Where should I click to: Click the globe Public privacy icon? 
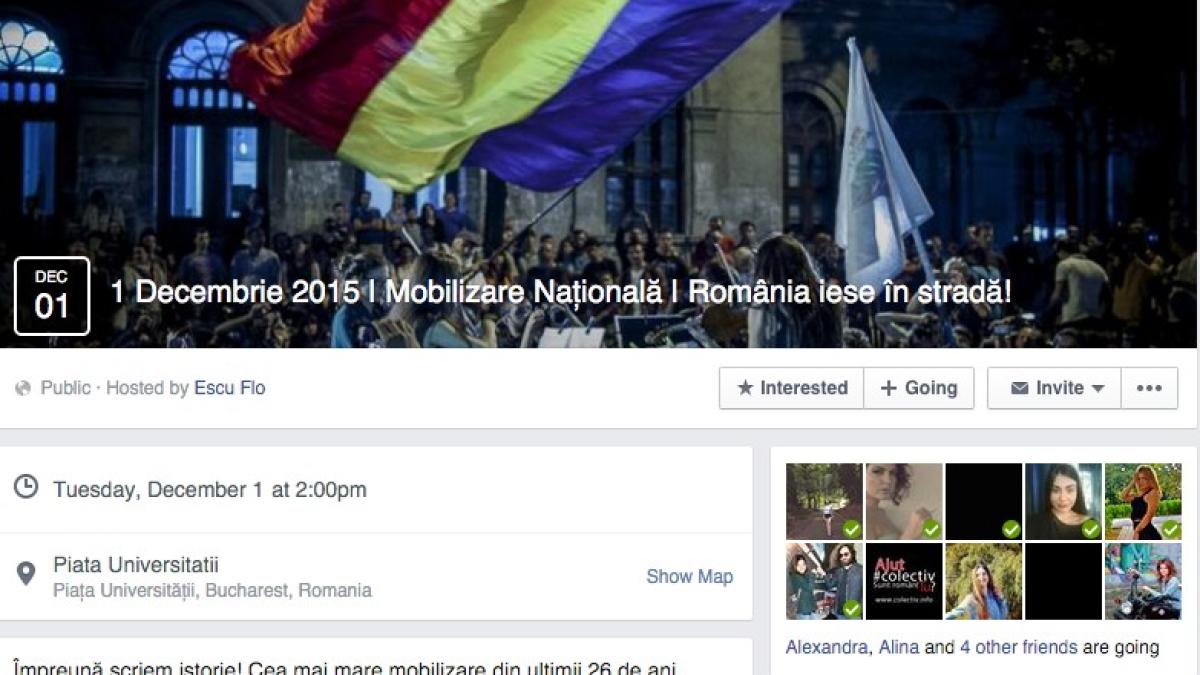coord(23,388)
